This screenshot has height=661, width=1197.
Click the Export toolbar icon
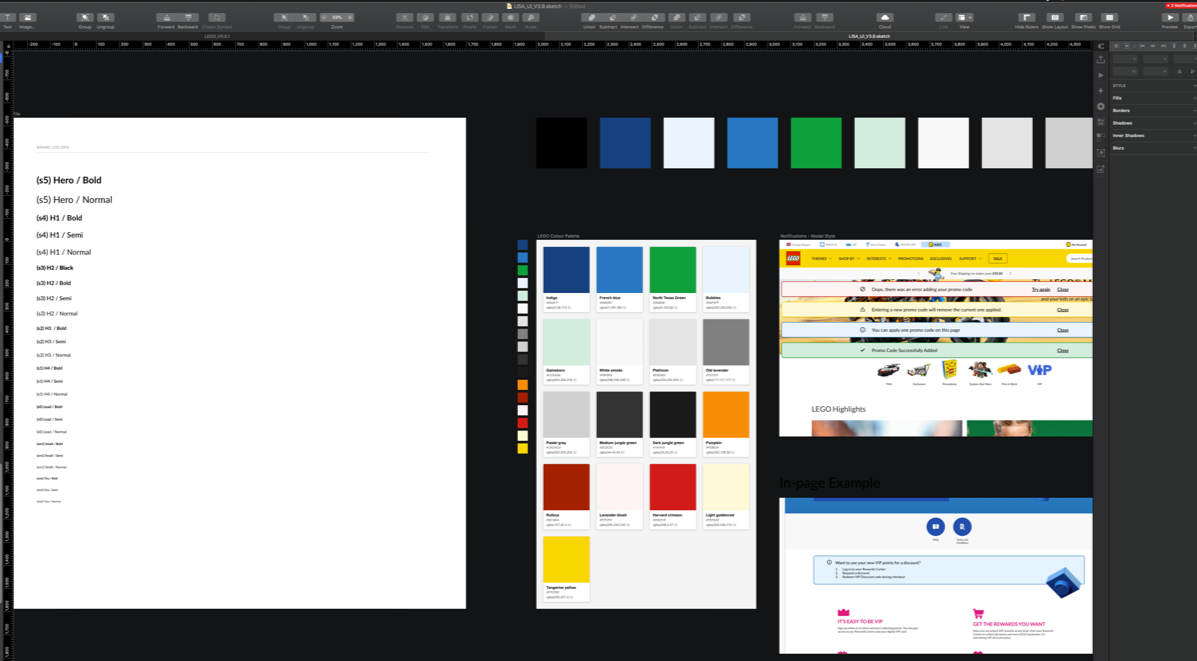click(x=1189, y=18)
